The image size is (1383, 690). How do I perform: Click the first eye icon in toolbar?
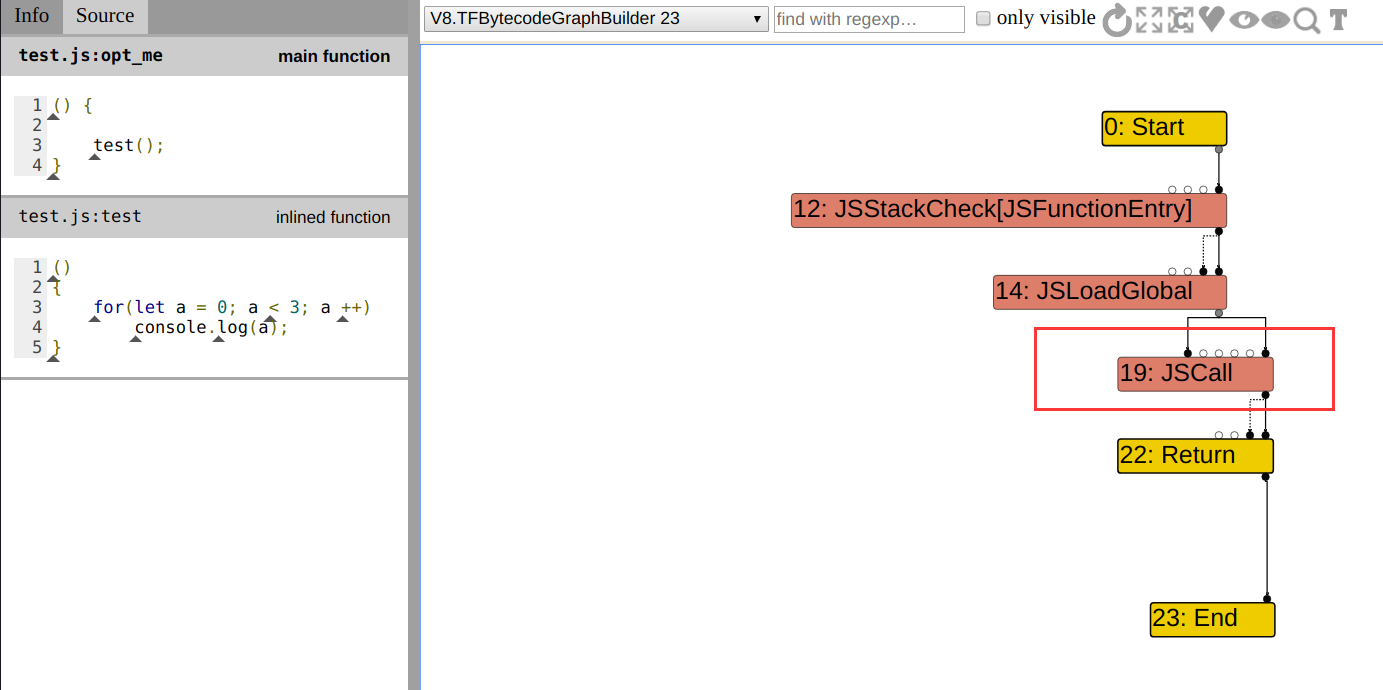click(x=1243, y=20)
